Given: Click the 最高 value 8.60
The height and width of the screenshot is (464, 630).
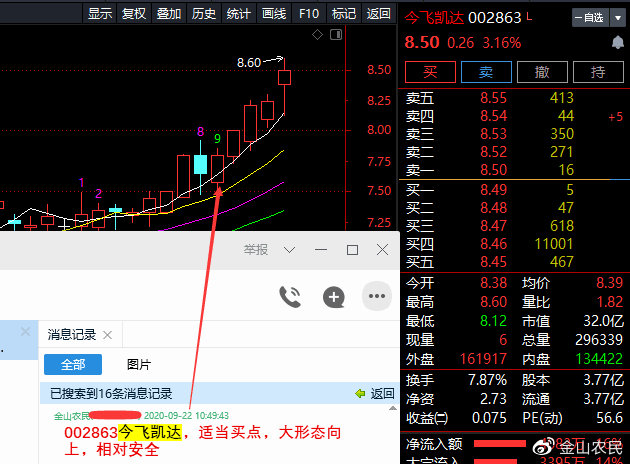Looking at the screenshot, I should 493,302.
